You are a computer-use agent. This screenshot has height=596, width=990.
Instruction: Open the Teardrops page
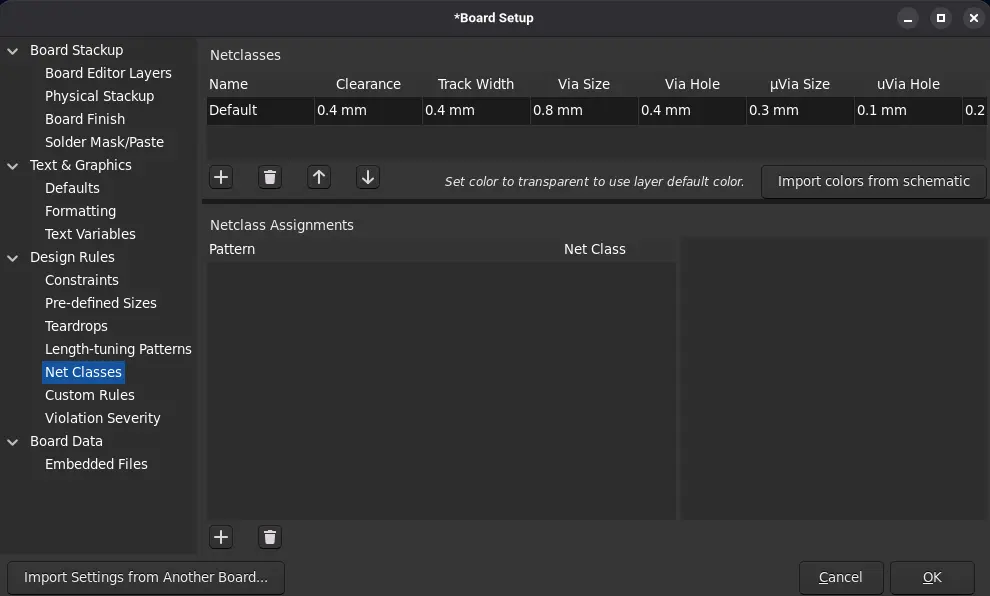pos(76,326)
